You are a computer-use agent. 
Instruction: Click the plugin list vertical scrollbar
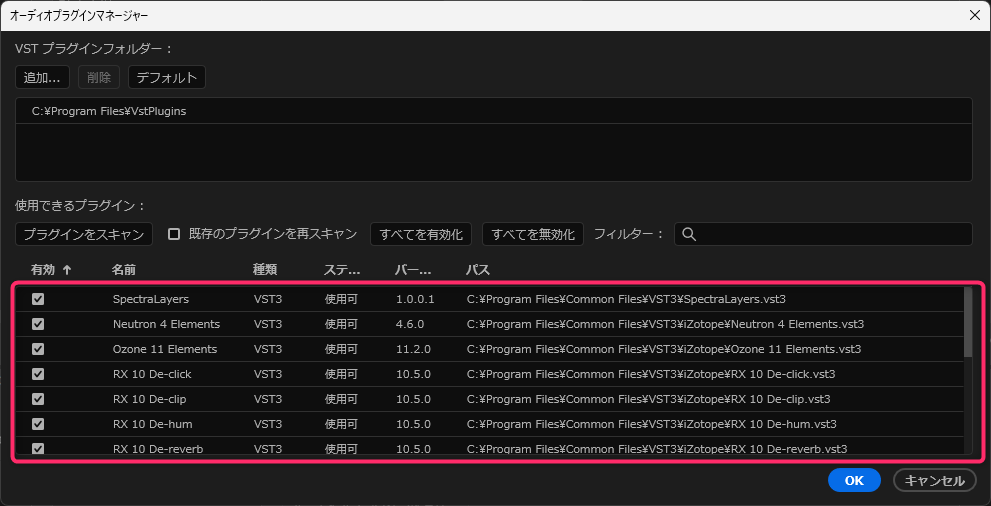click(x=967, y=322)
